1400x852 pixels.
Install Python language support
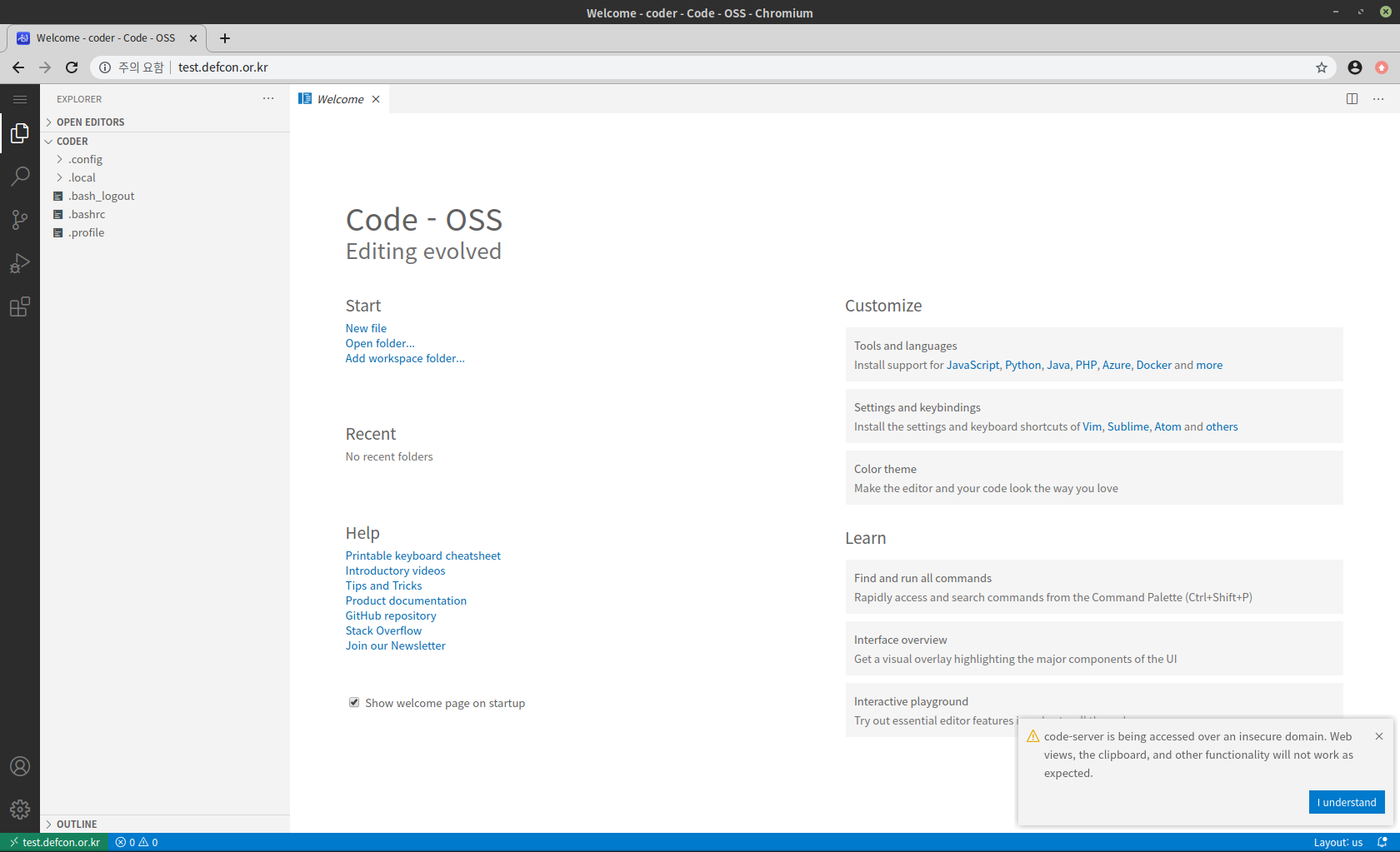(1022, 365)
